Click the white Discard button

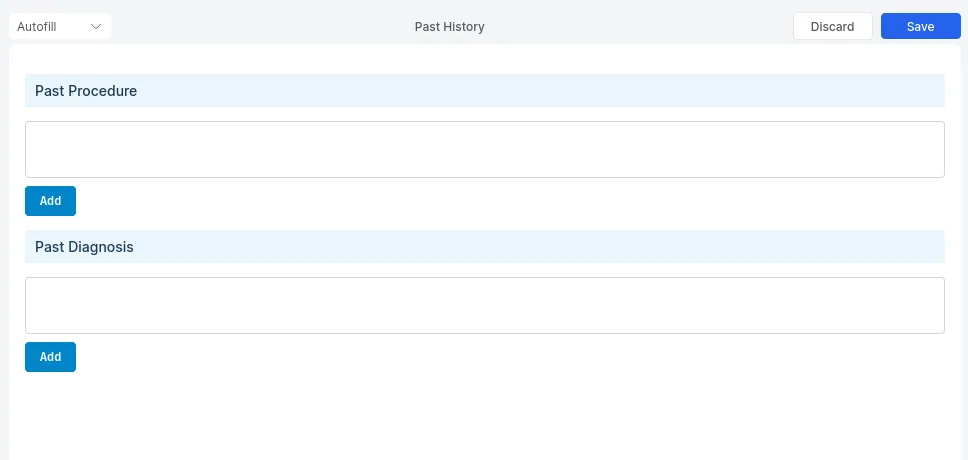pos(832,27)
